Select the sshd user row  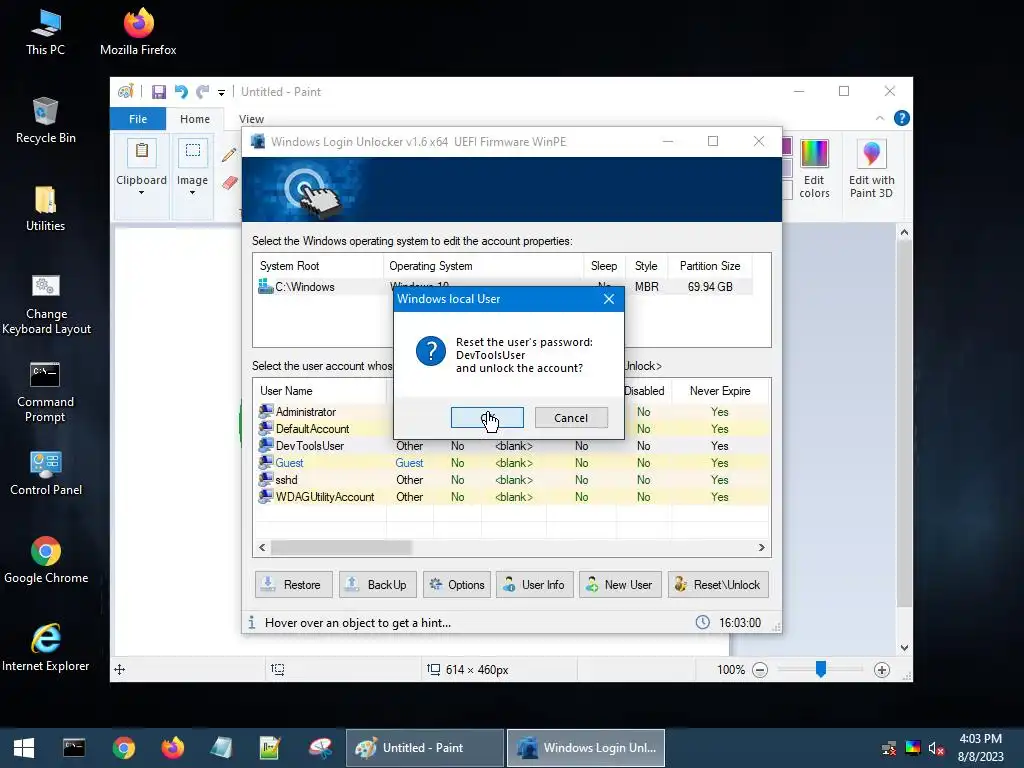click(x=513, y=480)
